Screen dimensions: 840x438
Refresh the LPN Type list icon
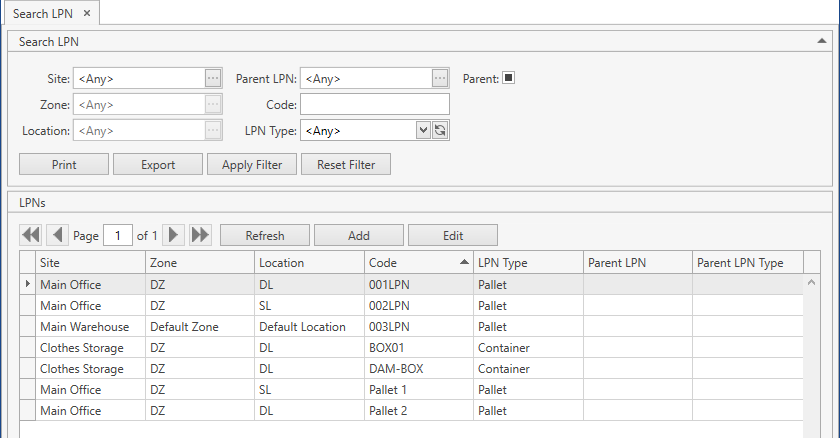440,130
